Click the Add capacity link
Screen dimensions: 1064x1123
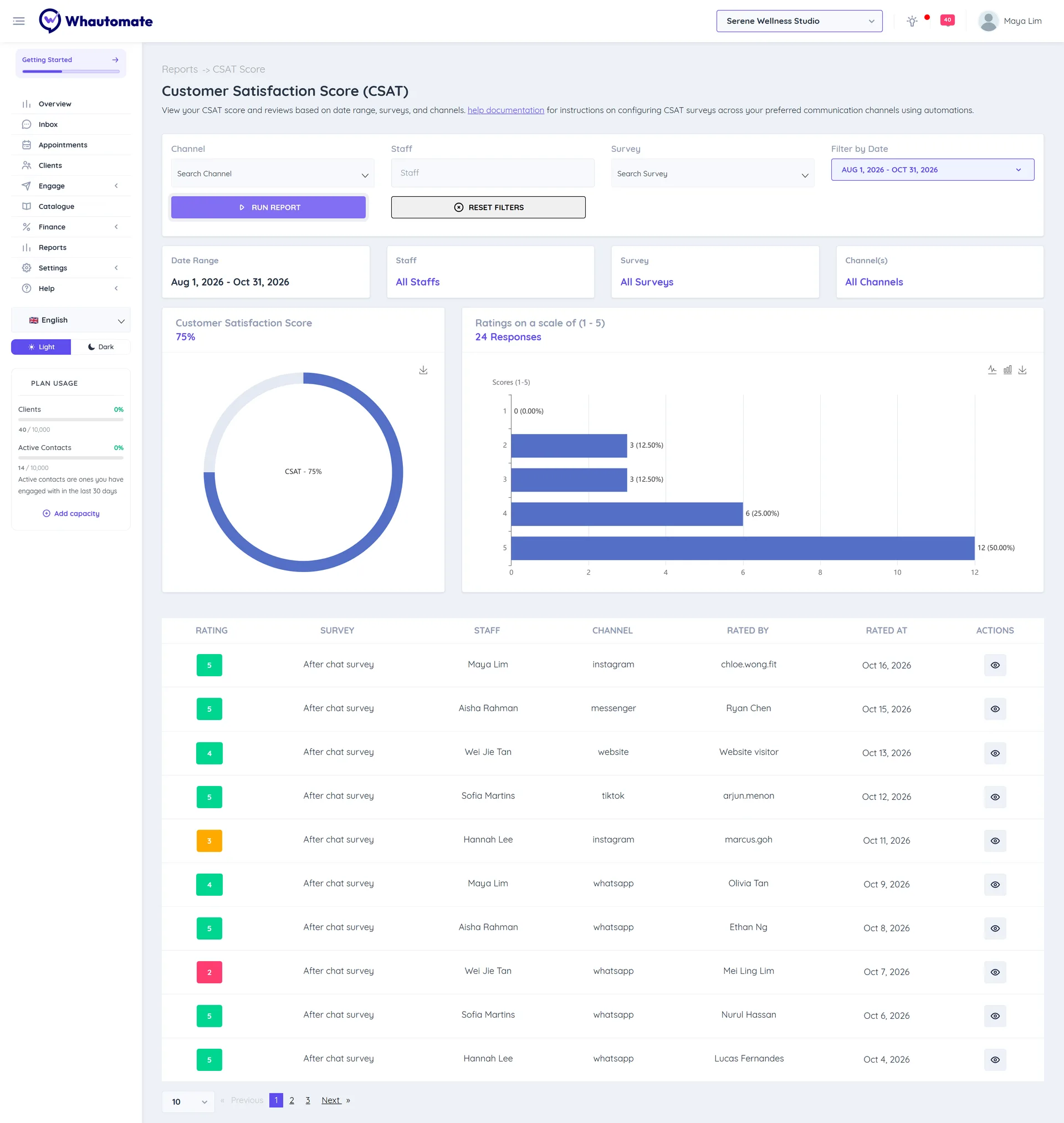pyautogui.click(x=71, y=513)
